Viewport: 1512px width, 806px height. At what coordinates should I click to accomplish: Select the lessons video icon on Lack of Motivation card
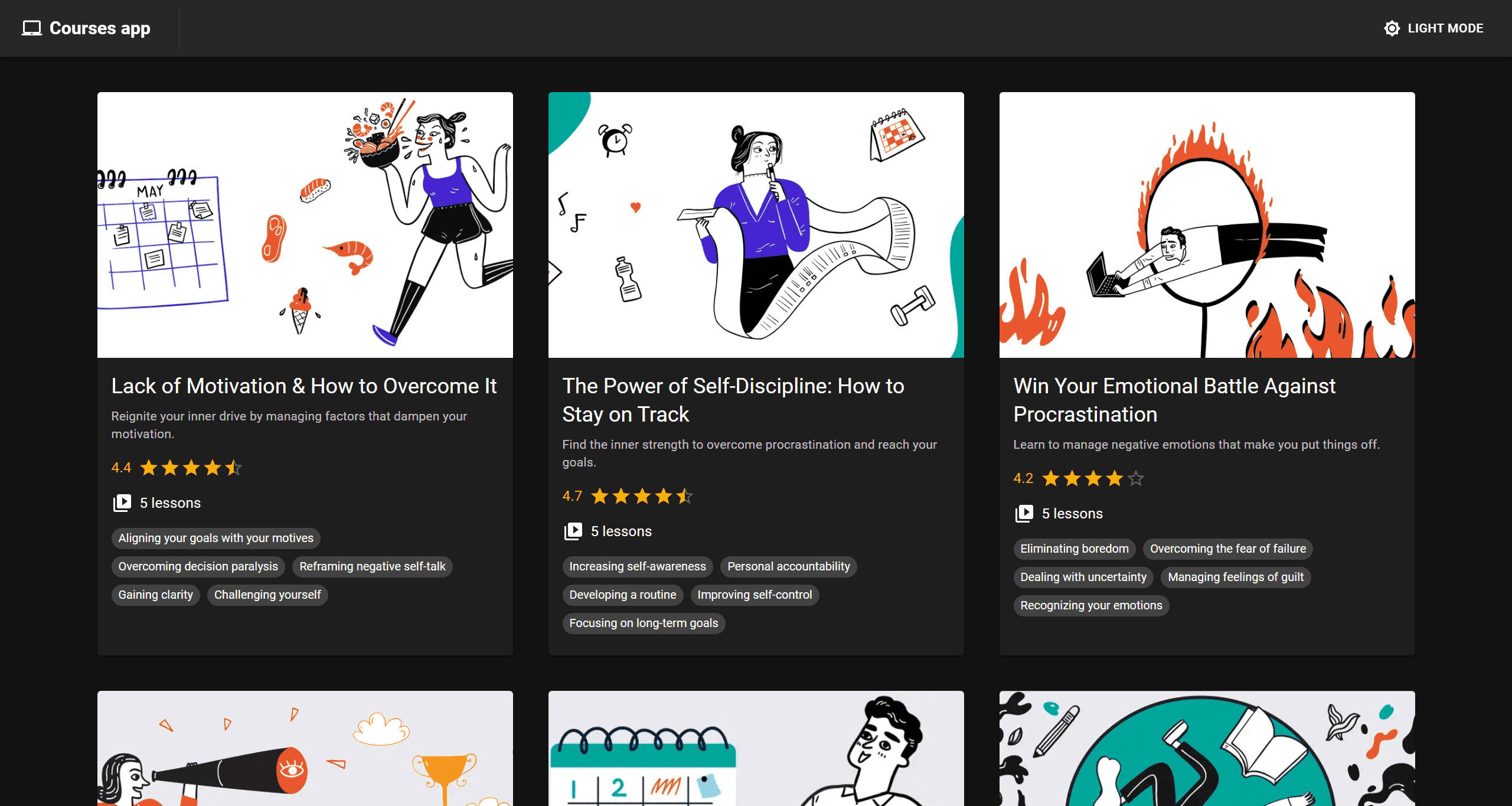click(x=122, y=502)
